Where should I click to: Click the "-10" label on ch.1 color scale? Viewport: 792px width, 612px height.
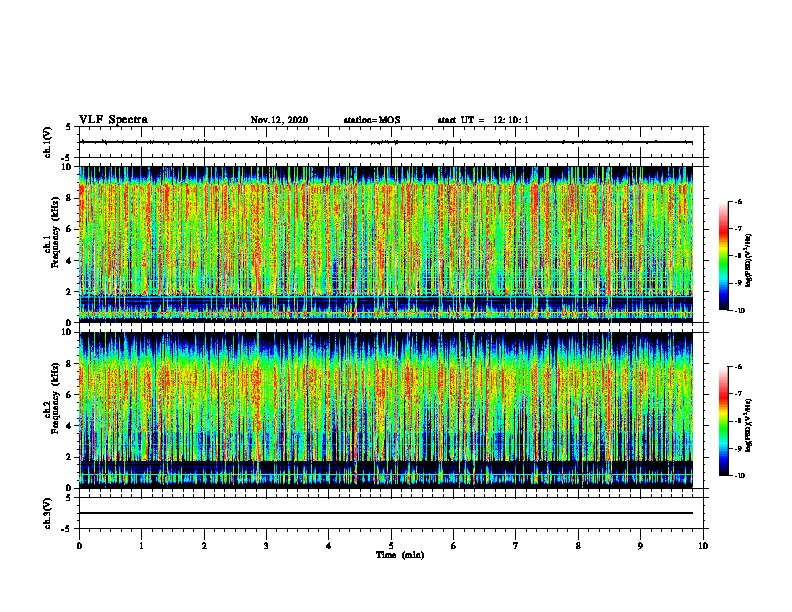pyautogui.click(x=739, y=311)
